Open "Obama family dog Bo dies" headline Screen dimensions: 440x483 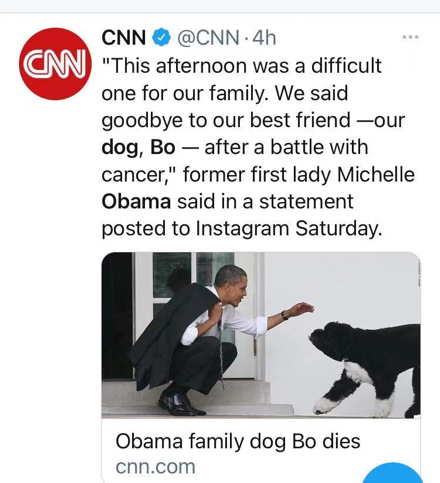point(238,441)
